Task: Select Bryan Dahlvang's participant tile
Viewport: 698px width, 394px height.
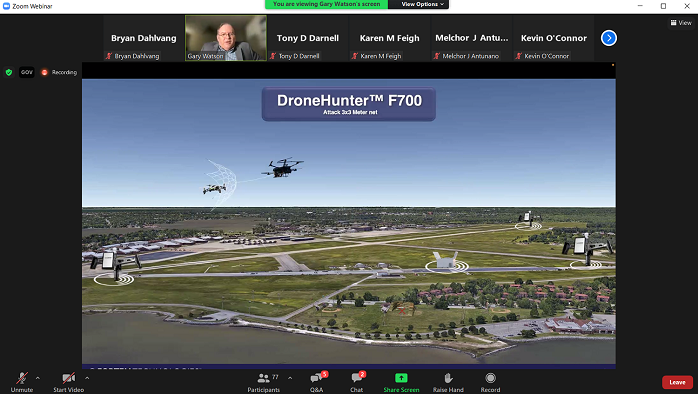Action: pos(143,38)
